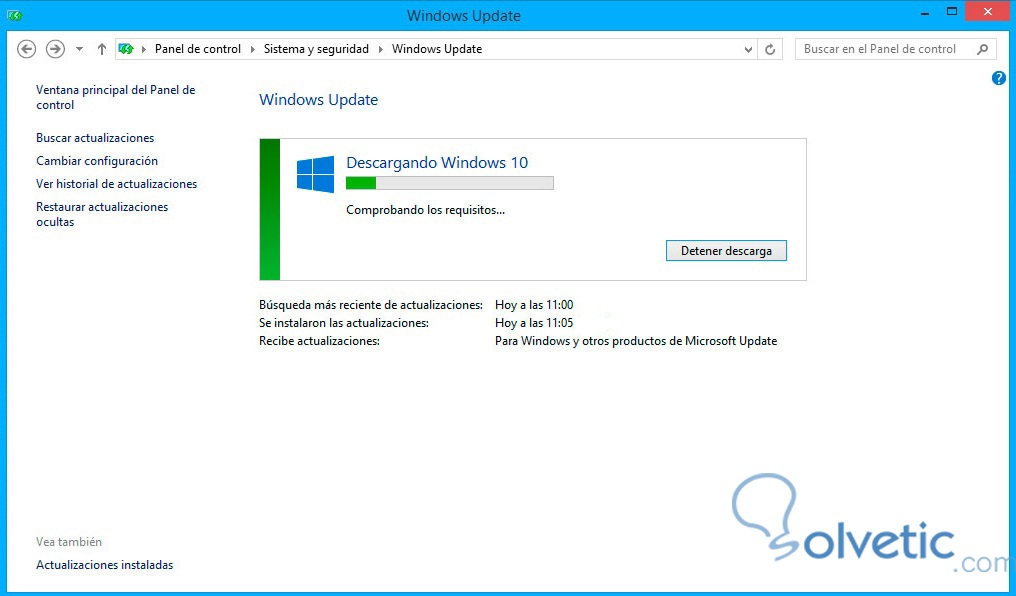The height and width of the screenshot is (596, 1016).
Task: Open the recent locations dropdown arrow
Action: click(79, 49)
